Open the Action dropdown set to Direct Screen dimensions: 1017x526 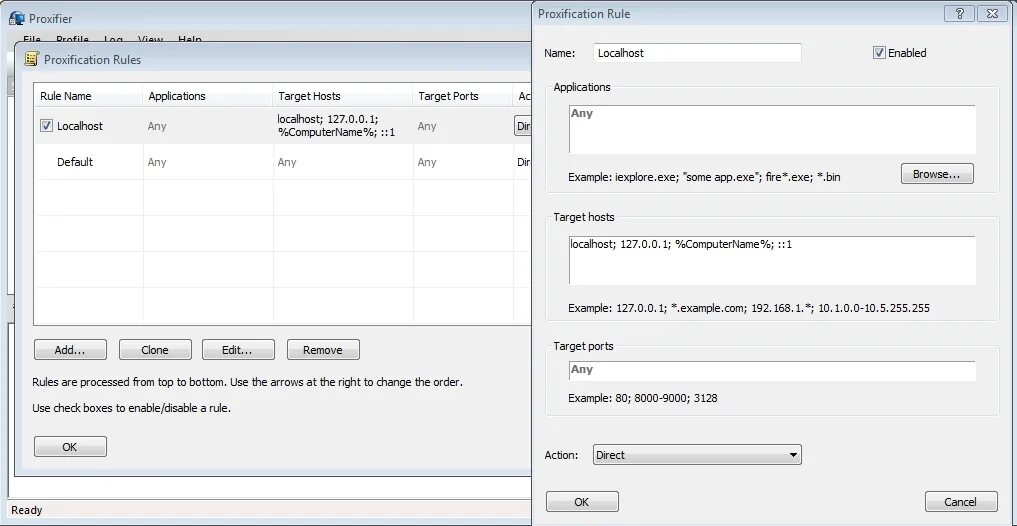[x=697, y=455]
